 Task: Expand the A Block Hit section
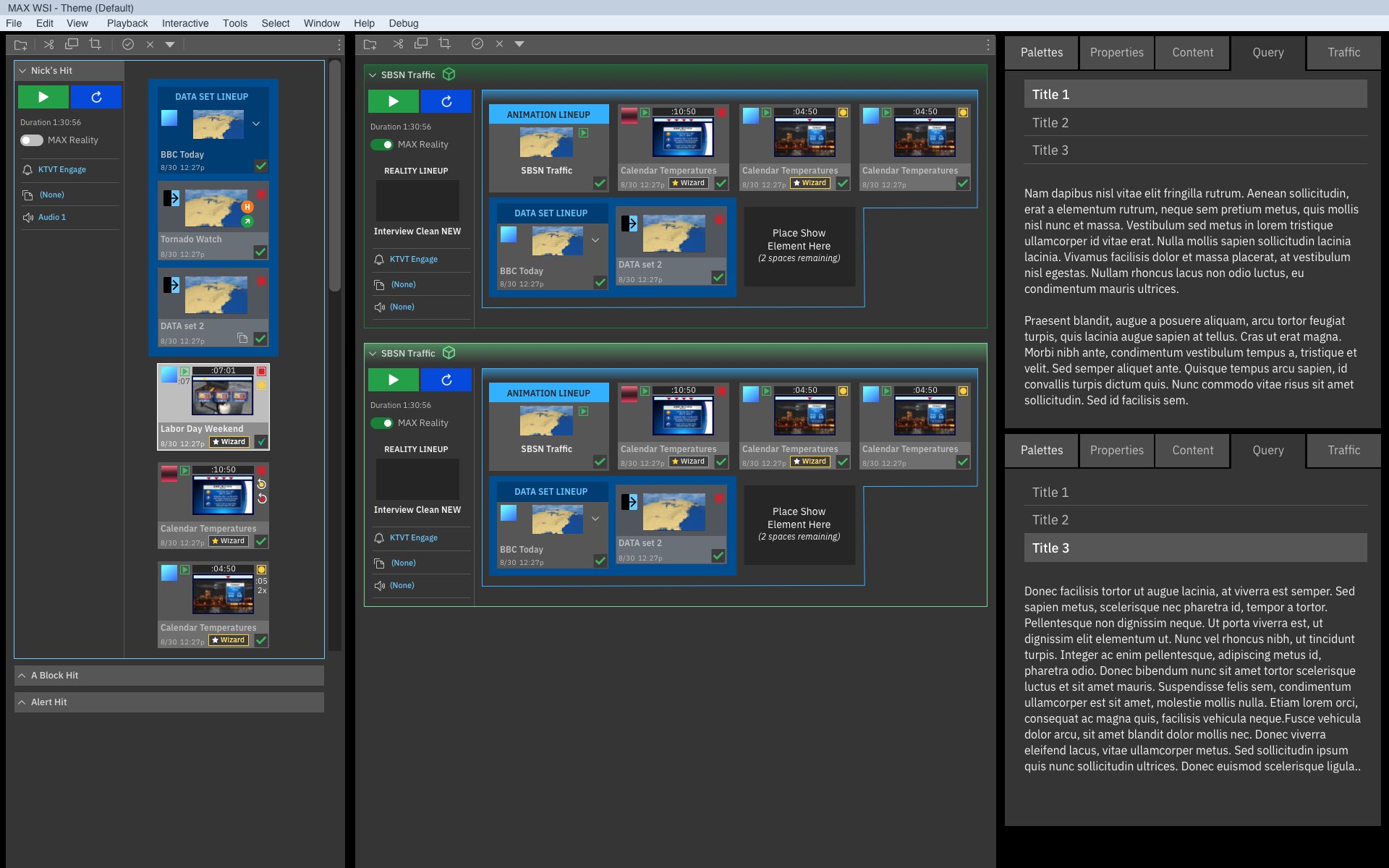click(x=22, y=676)
